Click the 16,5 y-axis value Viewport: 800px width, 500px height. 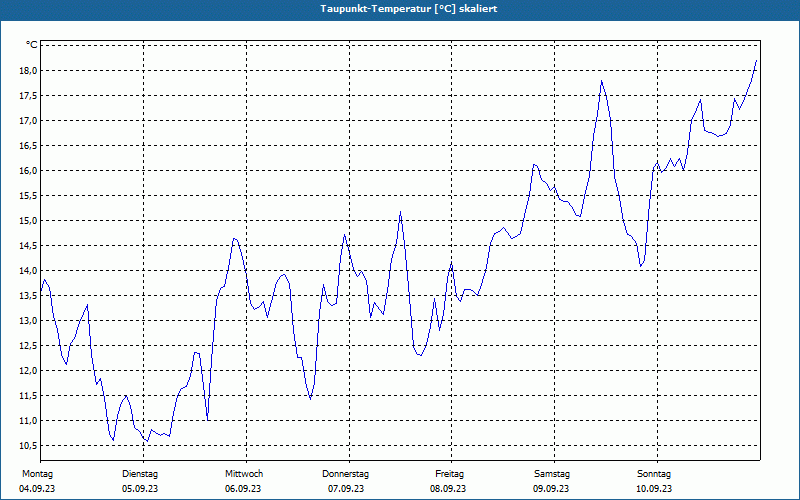click(x=28, y=145)
